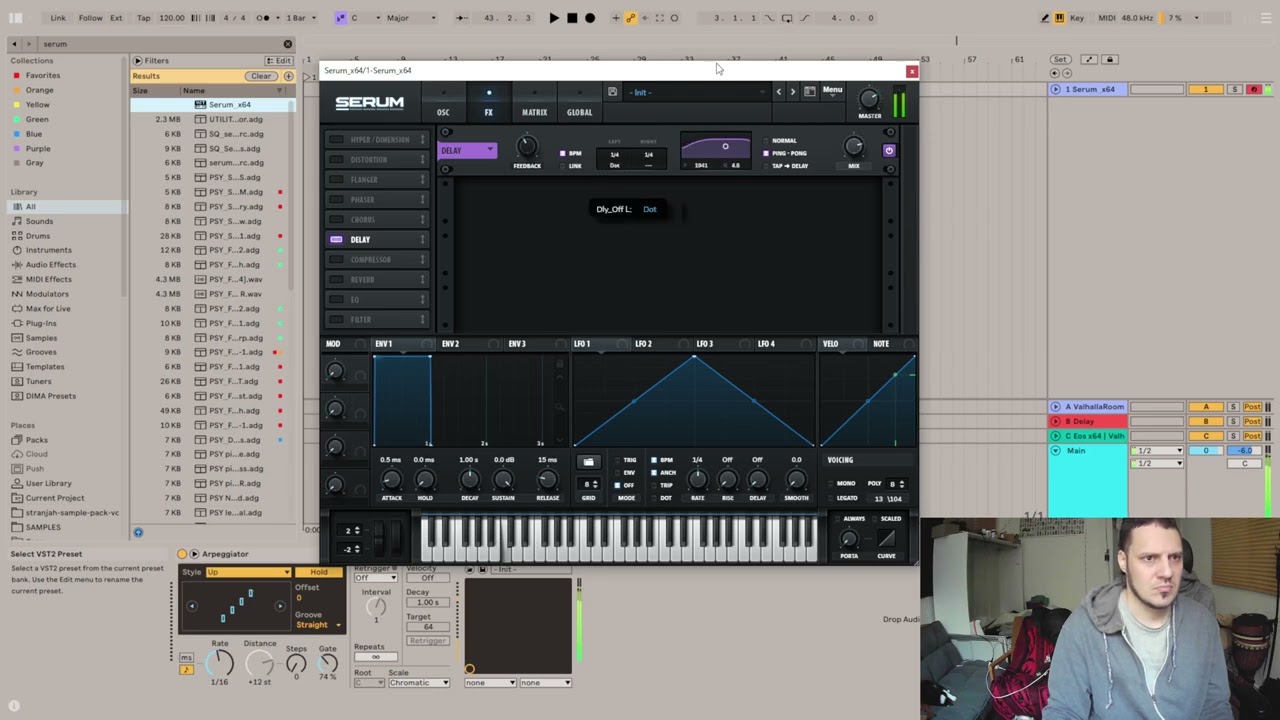The image size is (1280, 720).
Task: Click the Serum logo
Action: [x=369, y=103]
